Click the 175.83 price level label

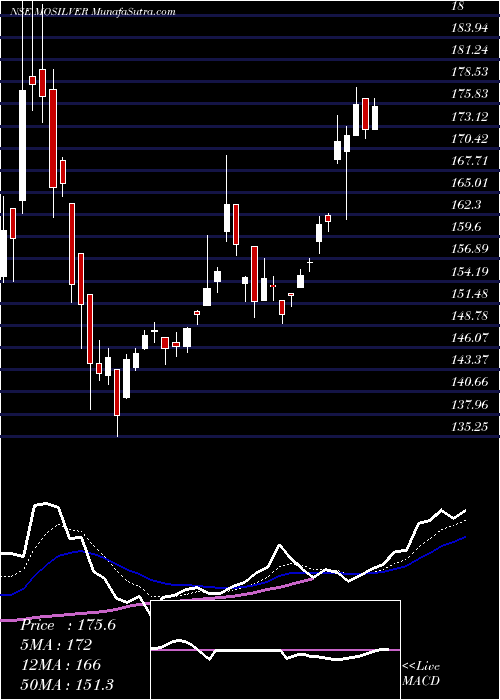pyautogui.click(x=470, y=94)
